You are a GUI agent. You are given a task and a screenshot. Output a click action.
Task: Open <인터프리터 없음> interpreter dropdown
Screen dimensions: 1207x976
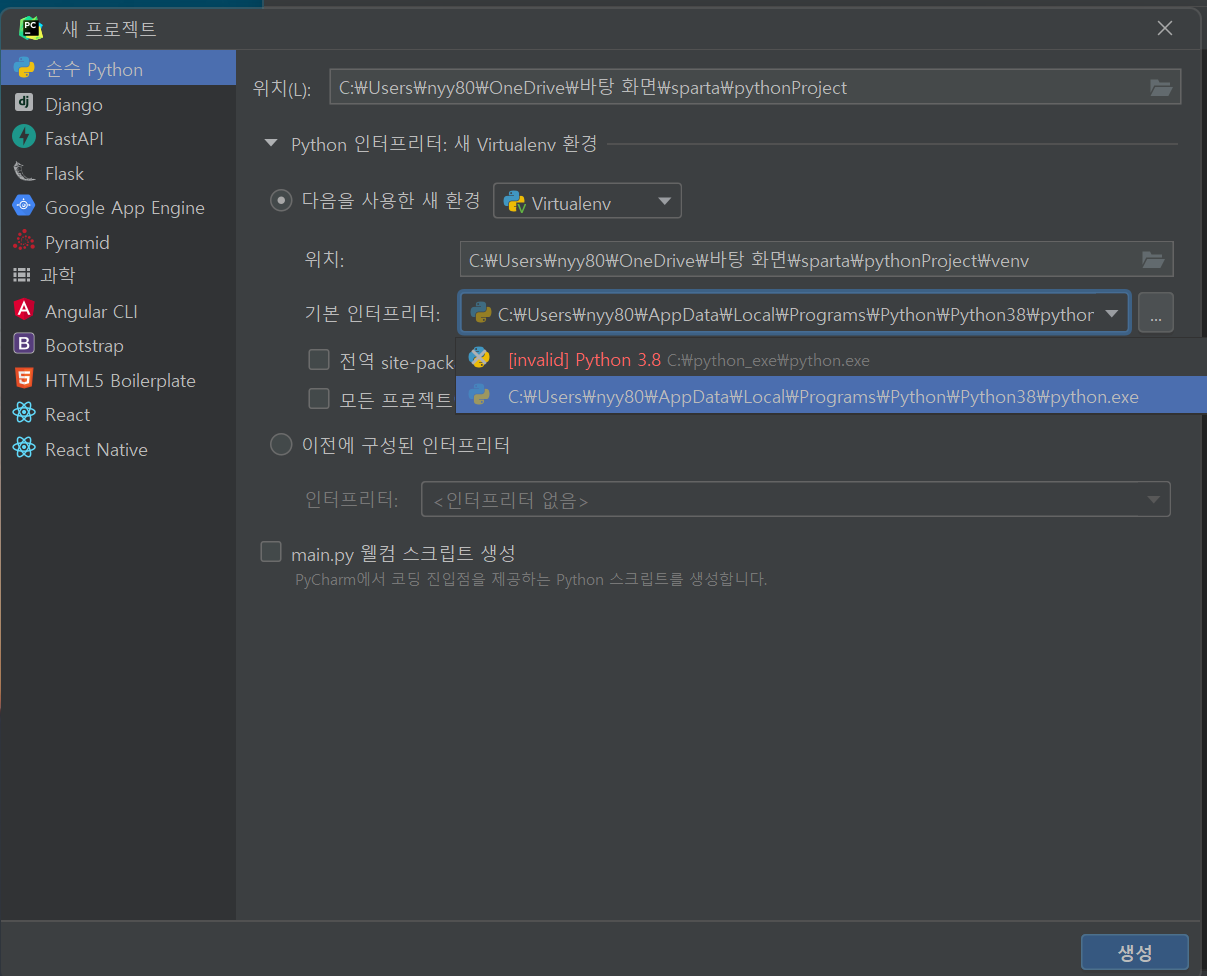[796, 499]
